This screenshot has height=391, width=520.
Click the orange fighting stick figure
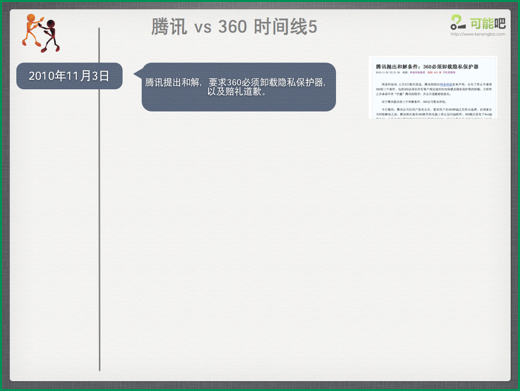[x=32, y=30]
